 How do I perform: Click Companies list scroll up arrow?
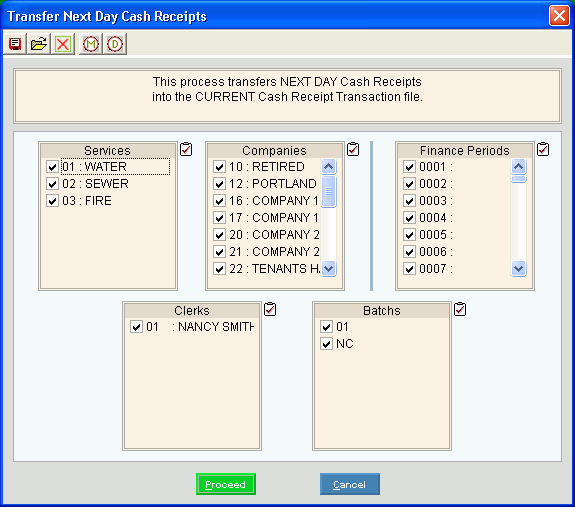pyautogui.click(x=329, y=167)
